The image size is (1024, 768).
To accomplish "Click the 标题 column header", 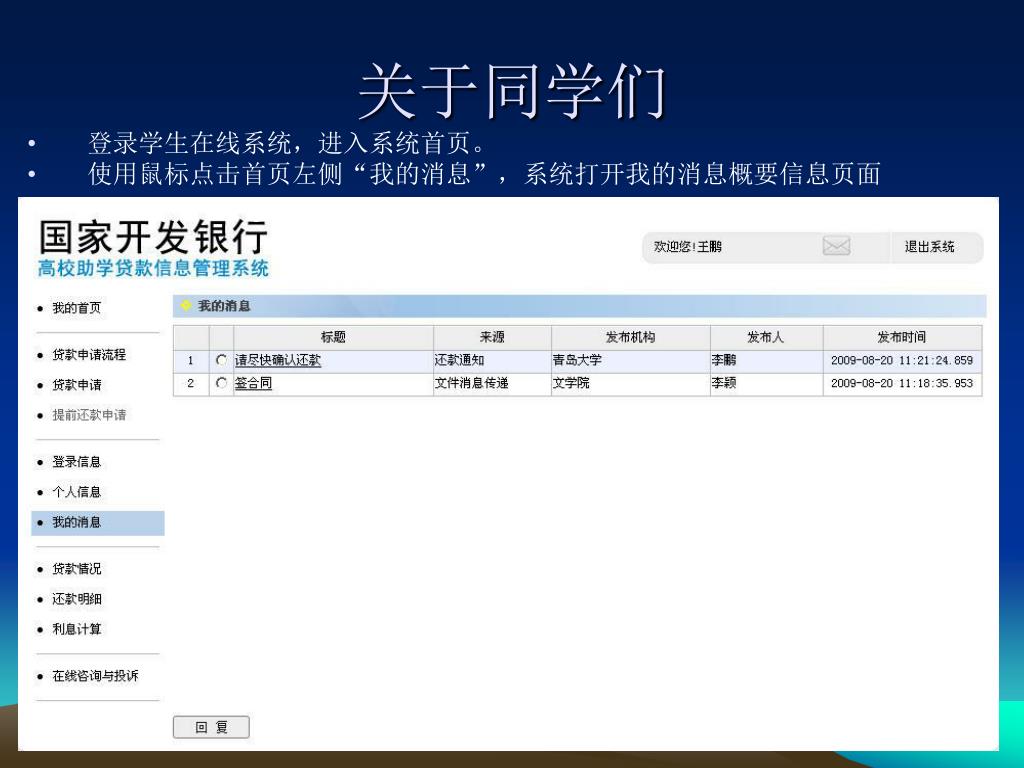I will (333, 338).
